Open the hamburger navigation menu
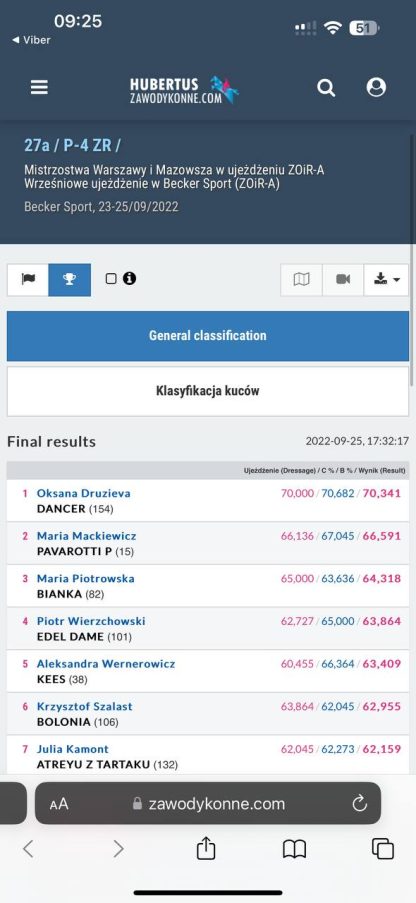The image size is (416, 903). [39, 87]
